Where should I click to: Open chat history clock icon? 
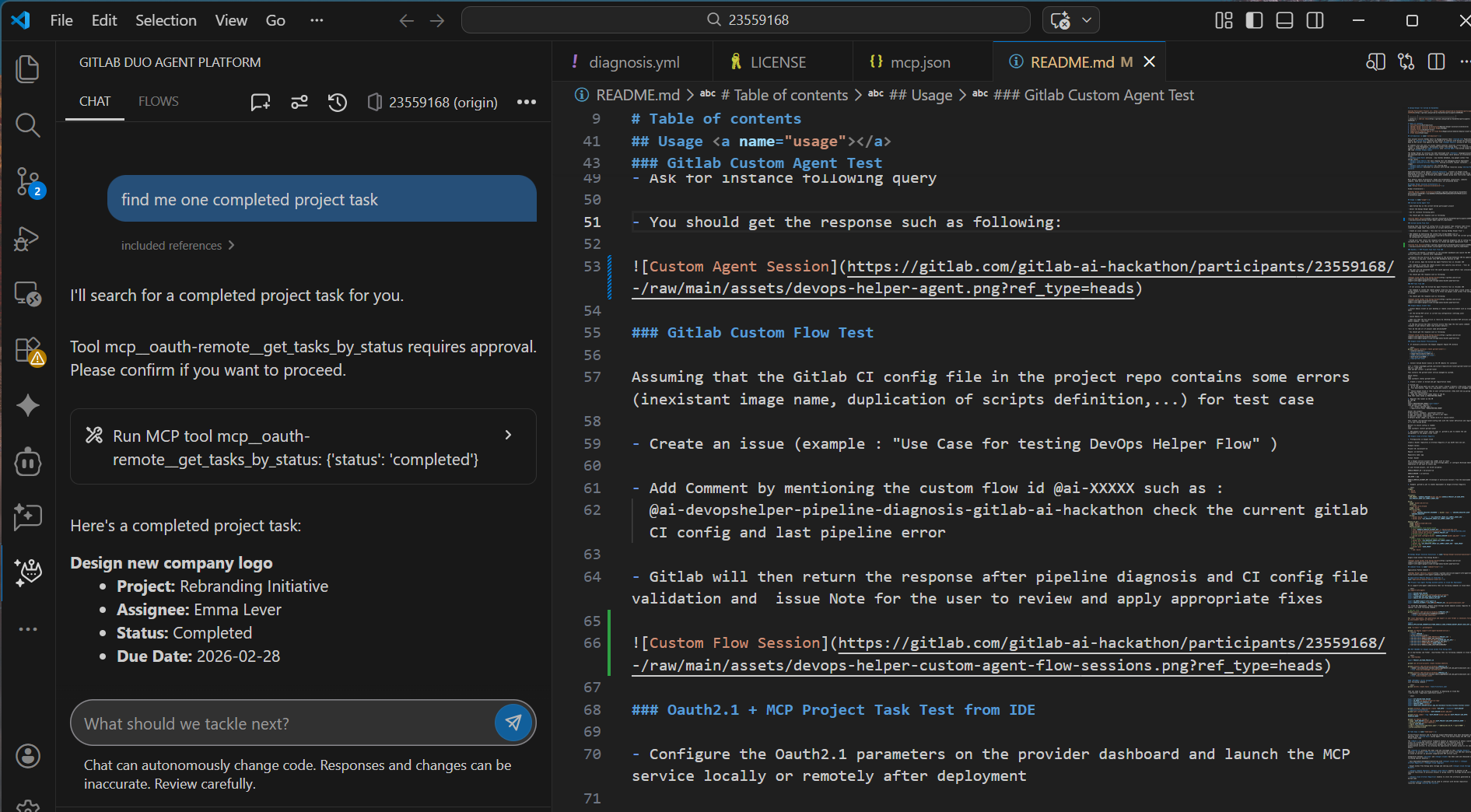point(337,103)
